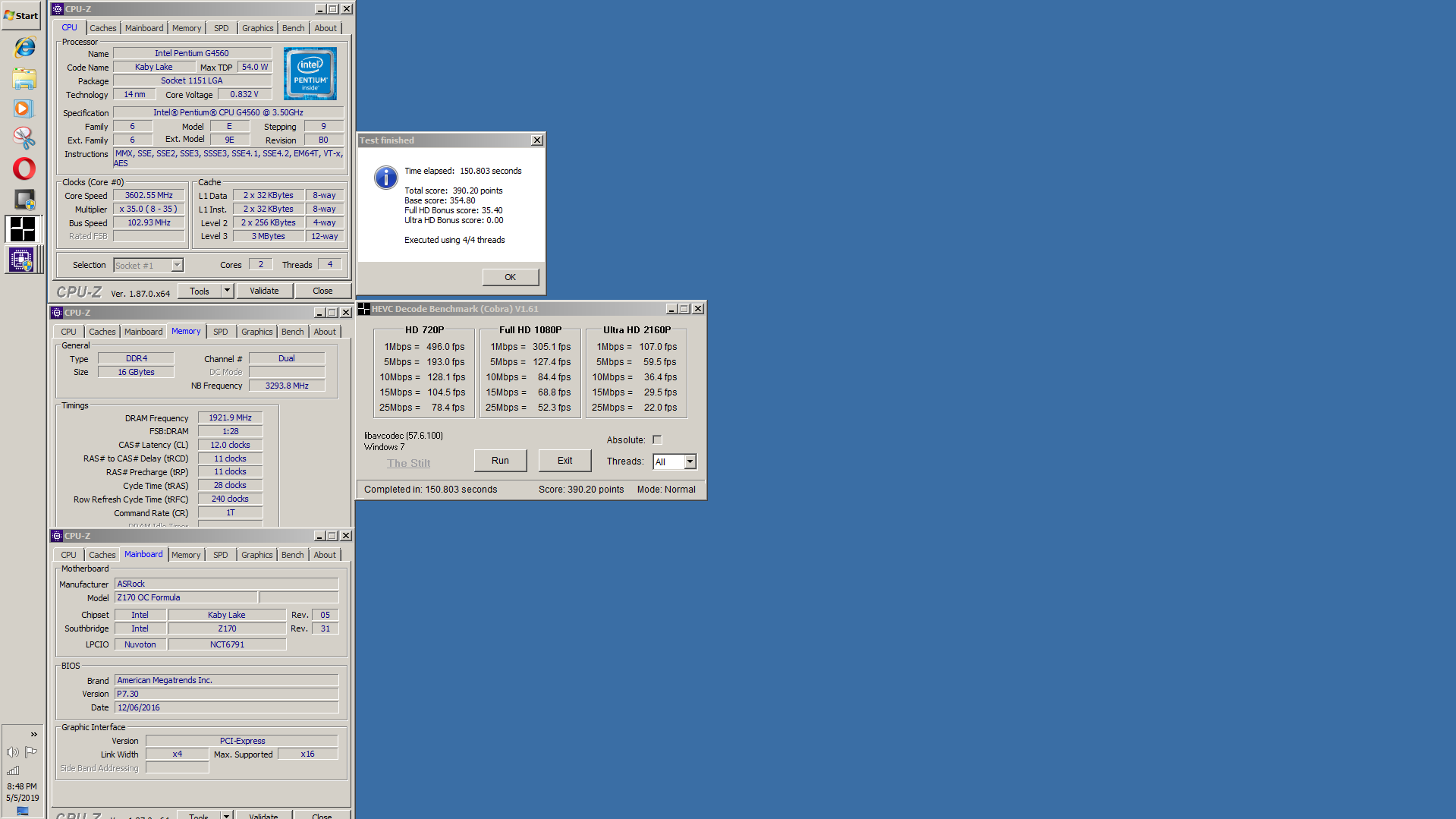Open the Graphics tab in top CPU-Z window
This screenshot has width=1456, height=819.
click(x=258, y=28)
